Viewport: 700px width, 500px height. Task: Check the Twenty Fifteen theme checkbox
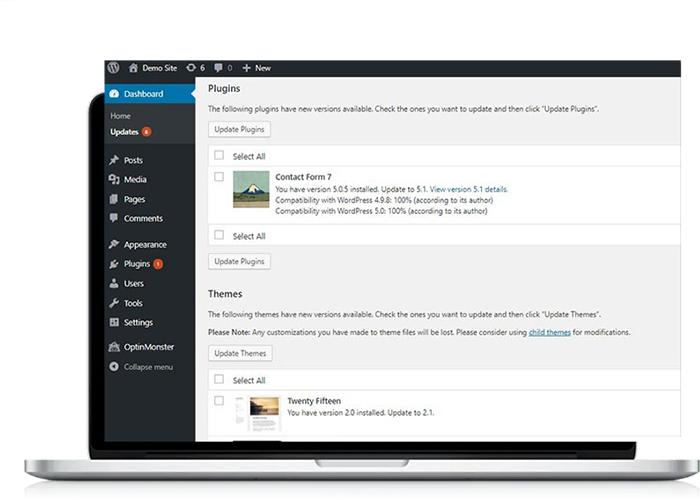[x=219, y=400]
